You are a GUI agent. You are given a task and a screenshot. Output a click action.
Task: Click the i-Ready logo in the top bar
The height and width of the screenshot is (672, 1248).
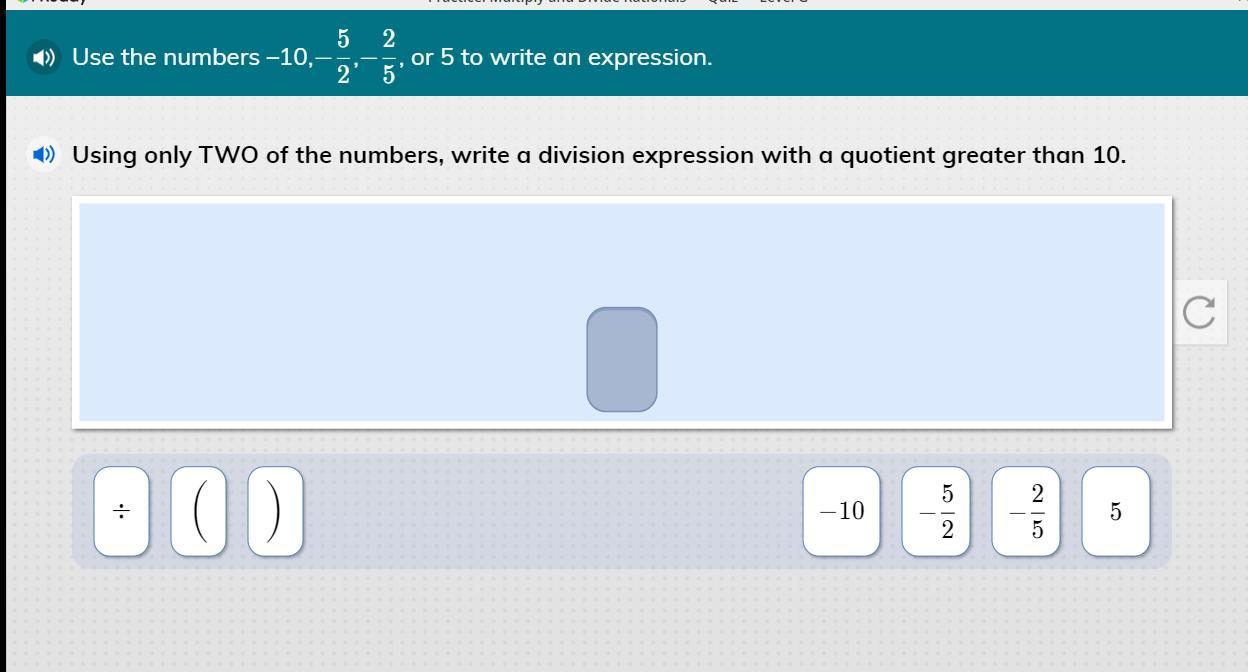(x=50, y=3)
